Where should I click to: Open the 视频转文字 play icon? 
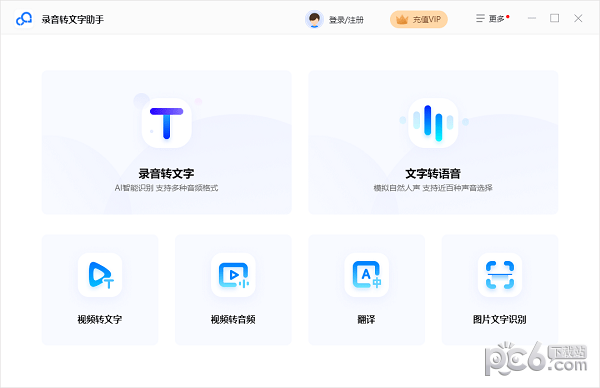coord(100,275)
